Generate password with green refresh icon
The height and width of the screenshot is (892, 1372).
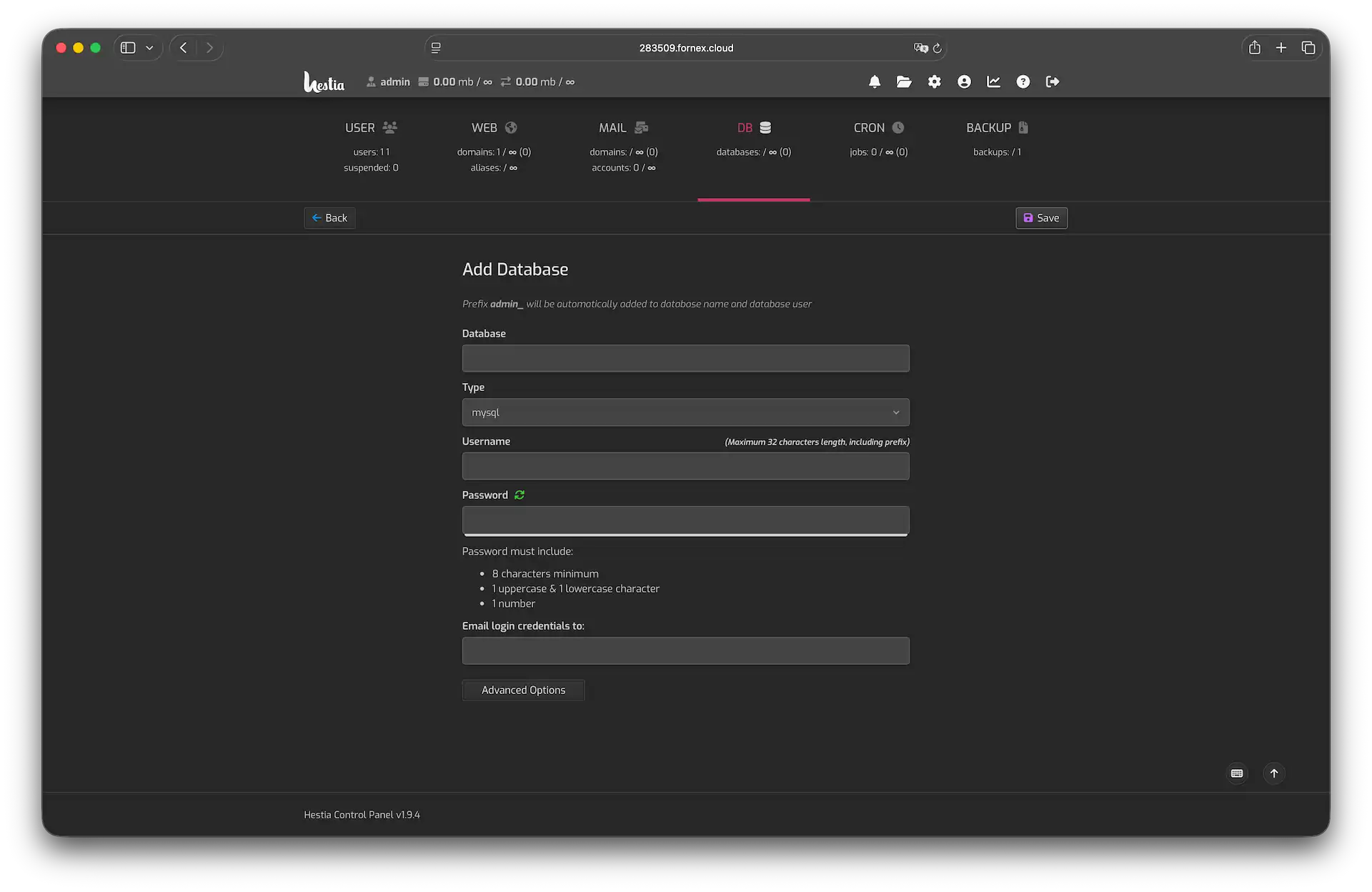tap(520, 495)
